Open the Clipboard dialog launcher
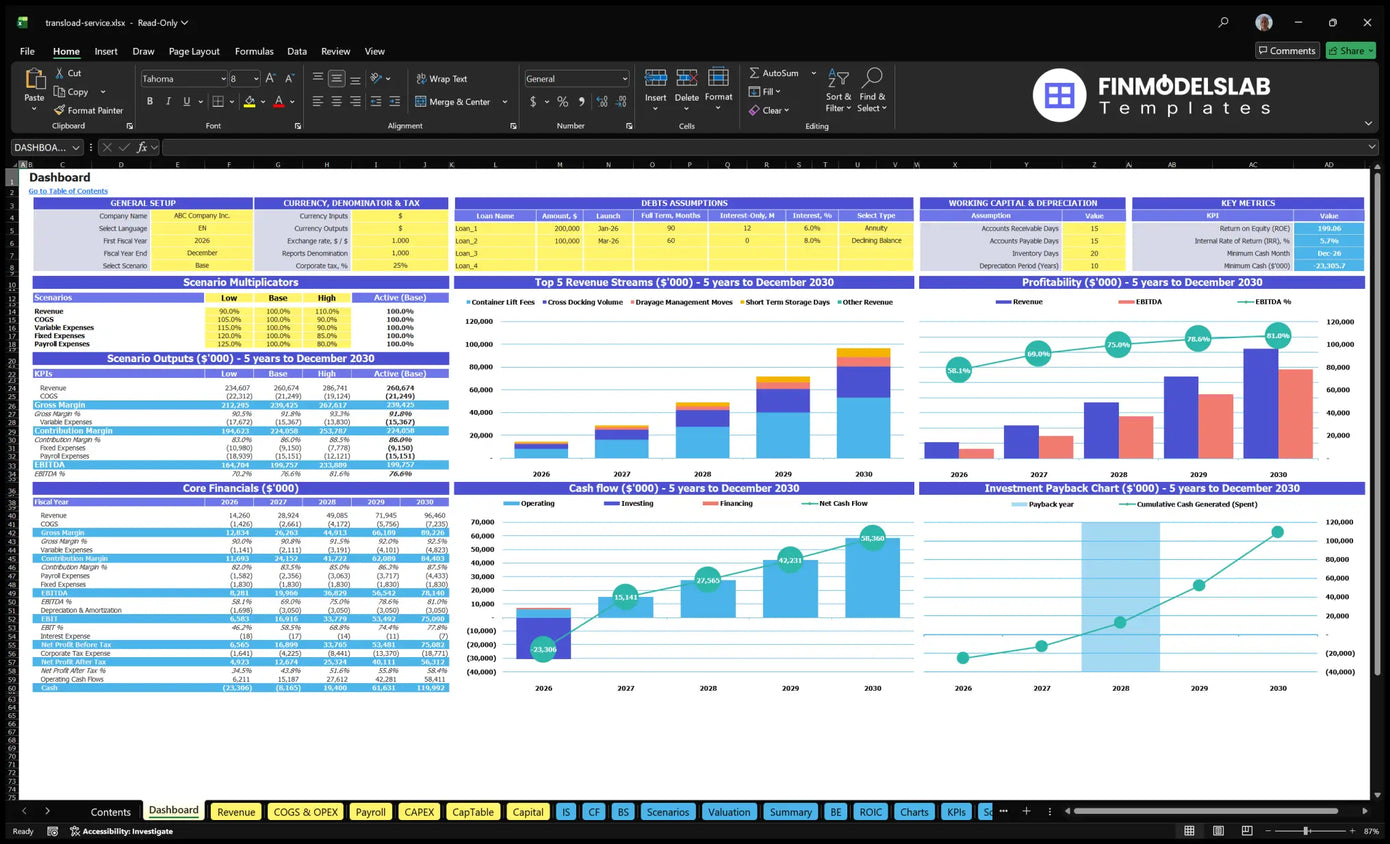Viewport: 1390px width, 844px height. (x=129, y=126)
